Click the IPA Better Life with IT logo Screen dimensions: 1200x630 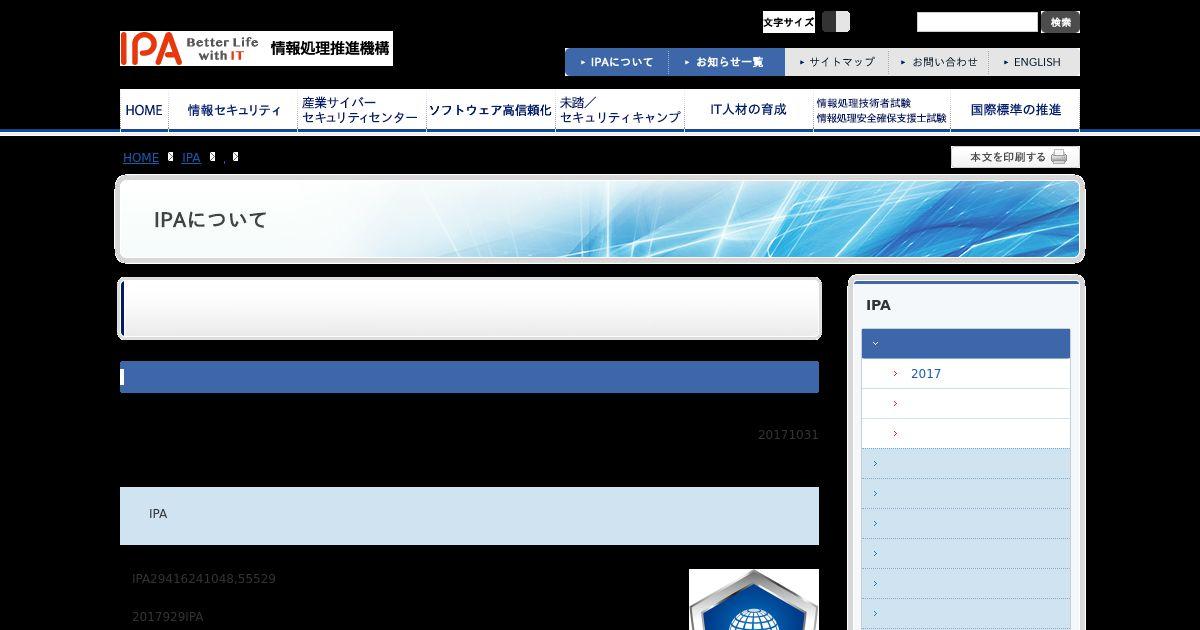pos(256,48)
